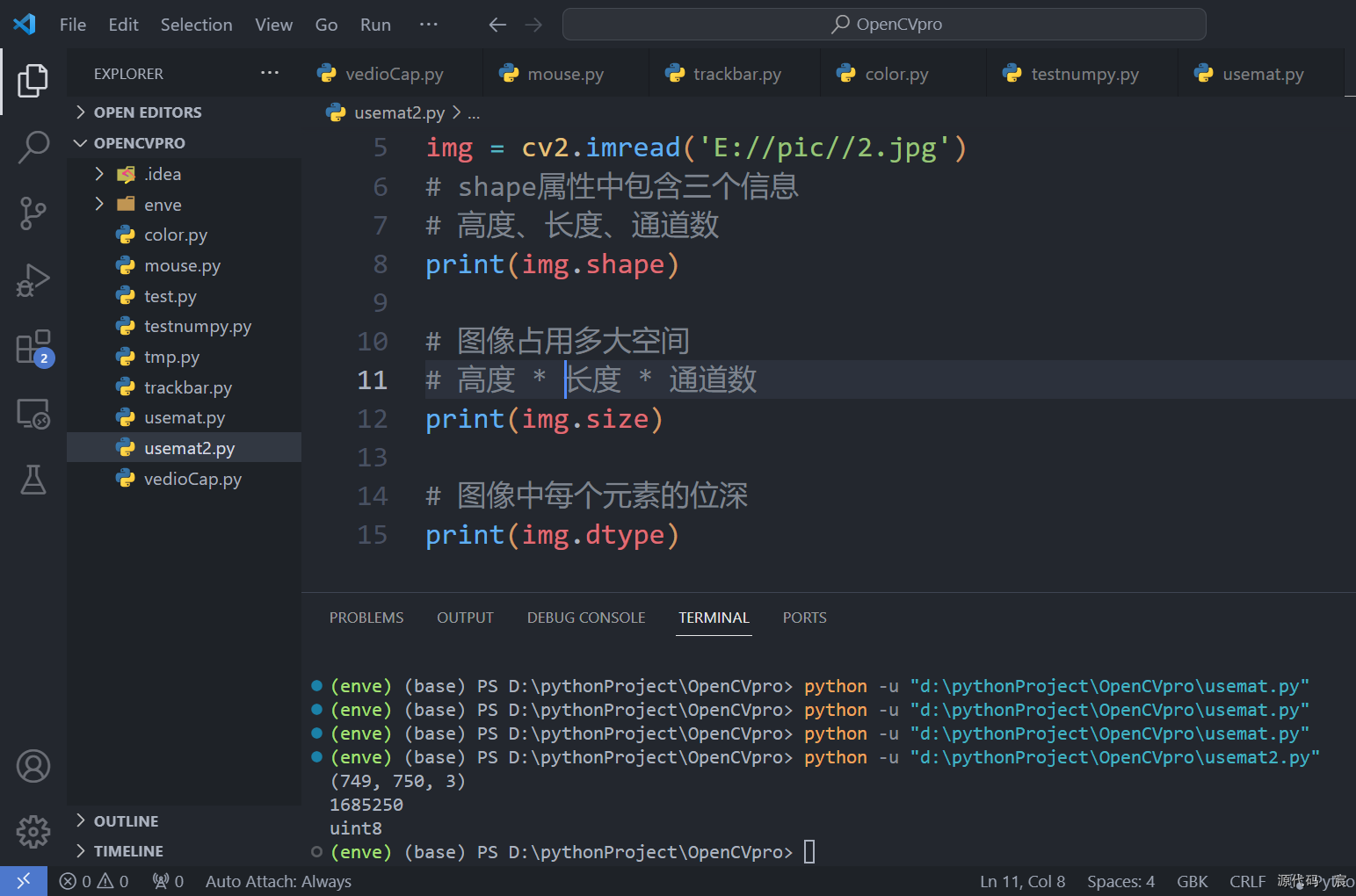1356x896 pixels.
Task: Select usemat2.py in the explorer tree
Action: (x=184, y=448)
